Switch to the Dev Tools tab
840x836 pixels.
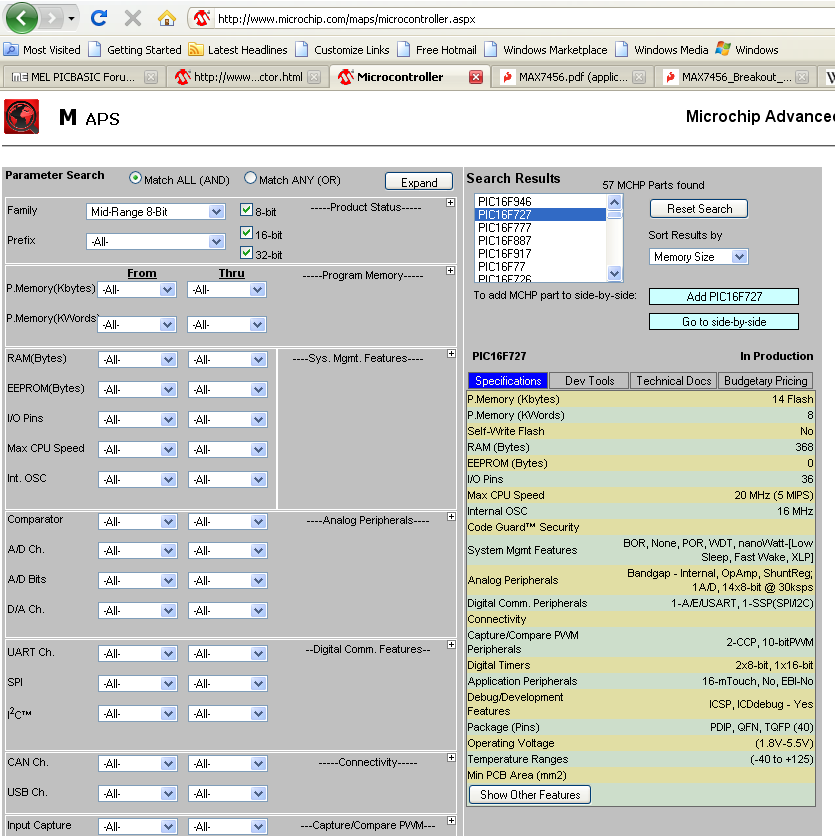589,381
